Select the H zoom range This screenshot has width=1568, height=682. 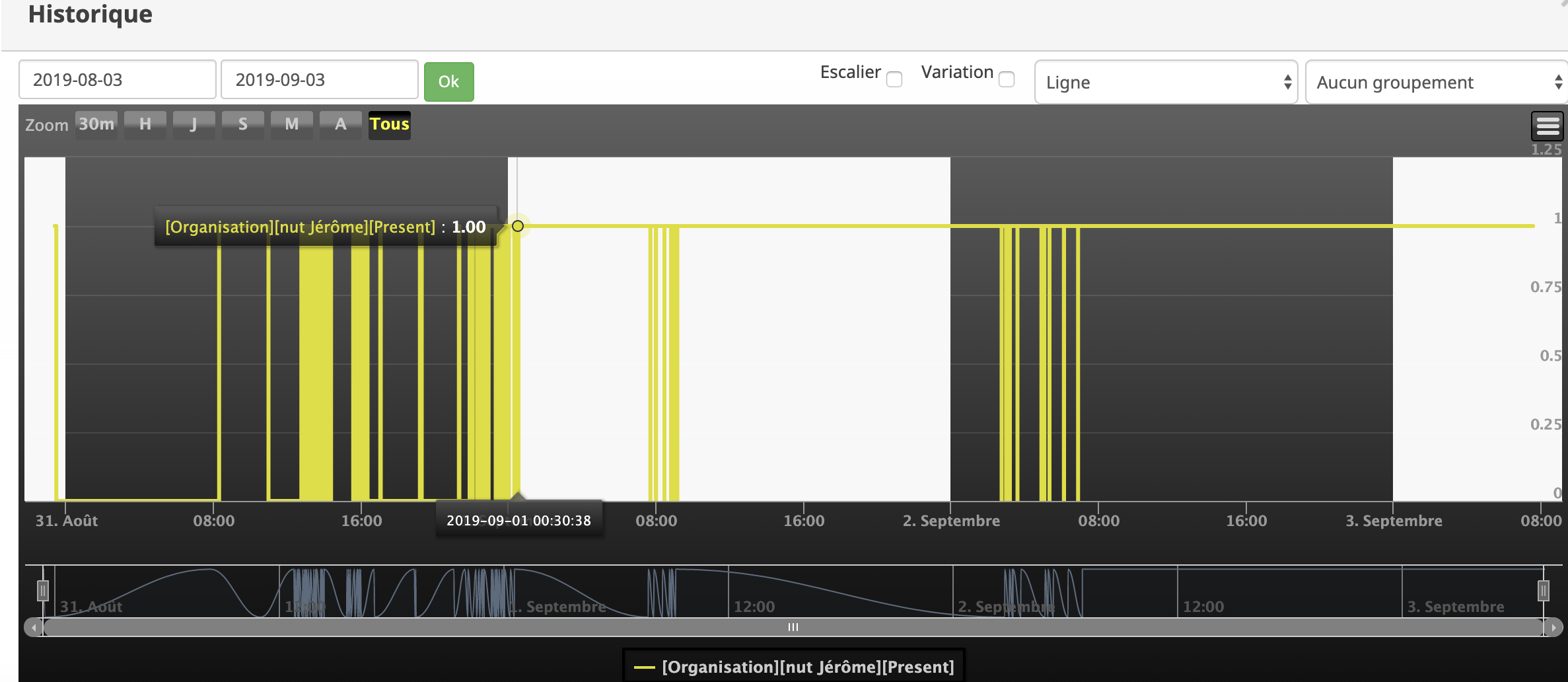pyautogui.click(x=145, y=124)
